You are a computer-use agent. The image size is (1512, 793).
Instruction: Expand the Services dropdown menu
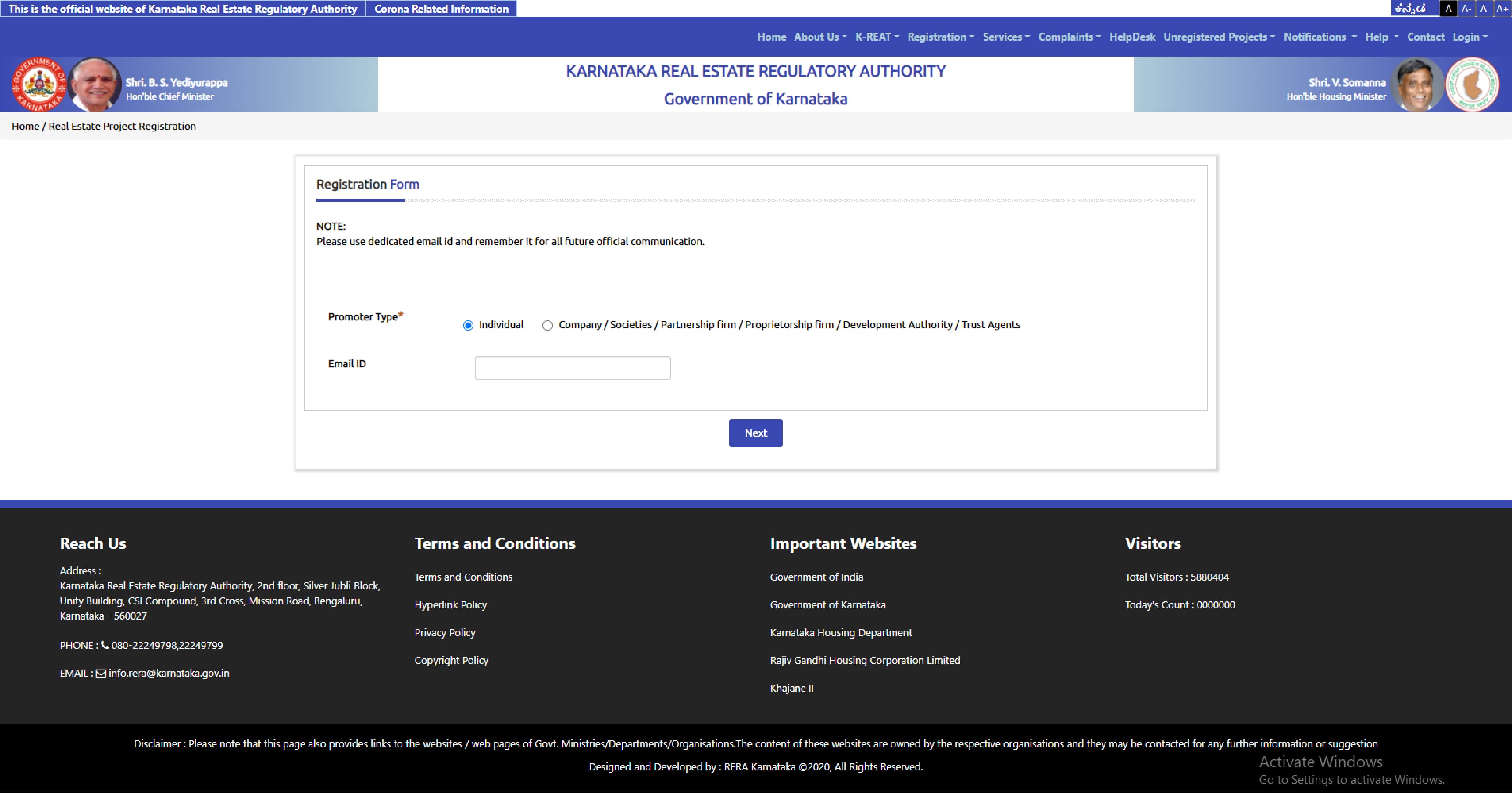tap(1006, 37)
